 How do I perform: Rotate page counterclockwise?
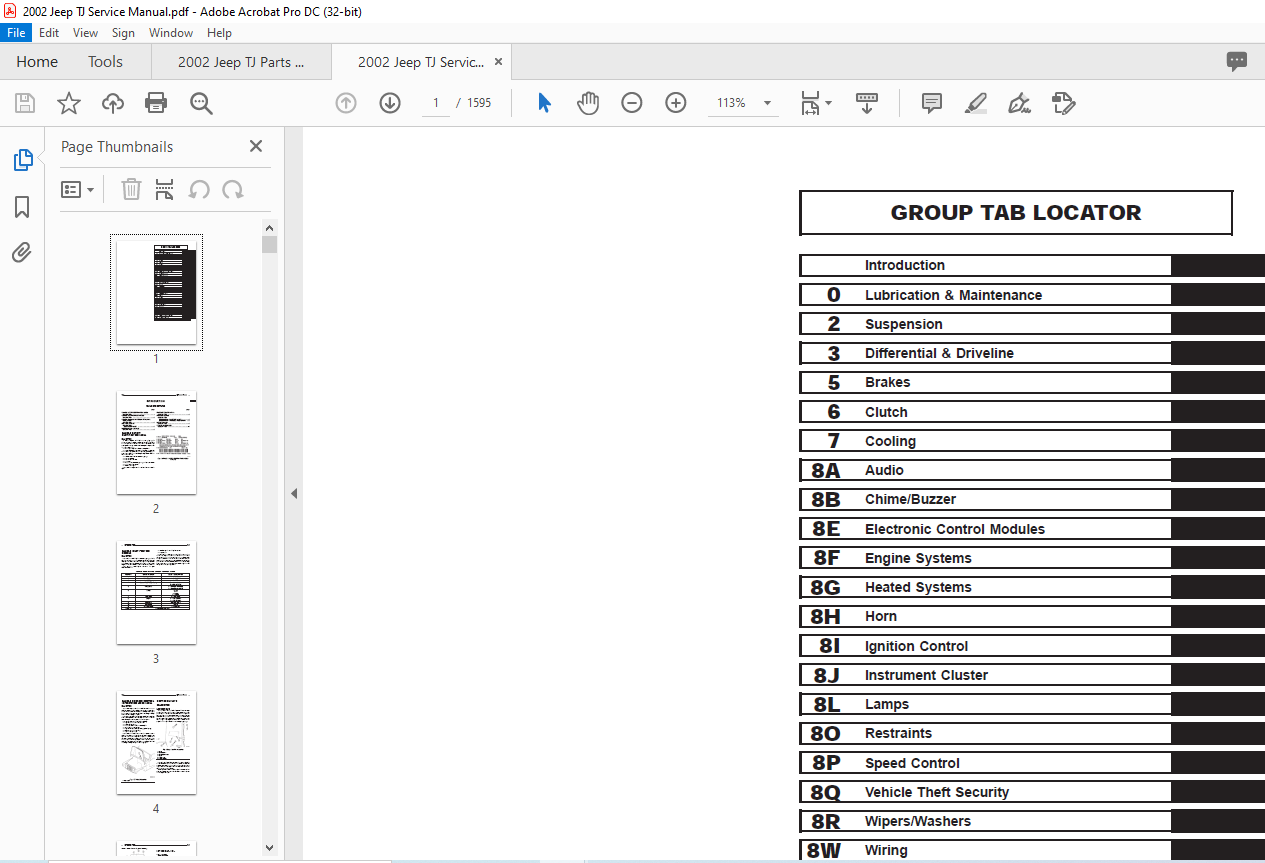click(199, 189)
